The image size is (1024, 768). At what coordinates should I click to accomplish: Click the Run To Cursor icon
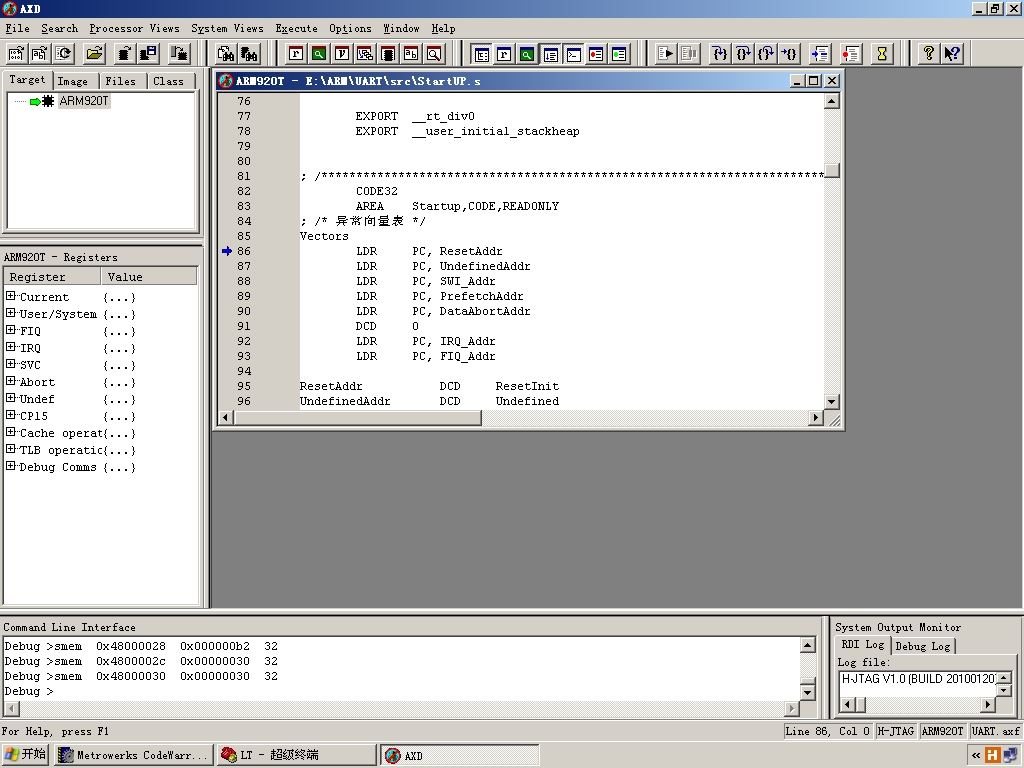coord(789,54)
